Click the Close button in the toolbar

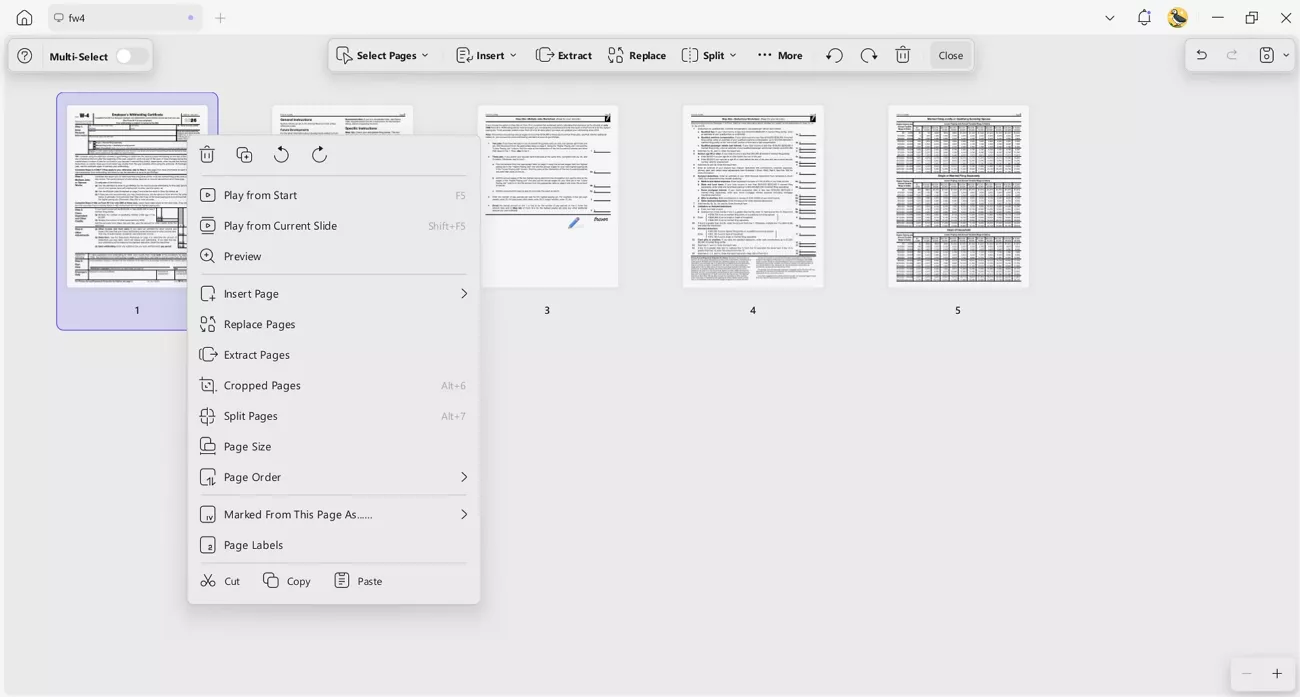(949, 55)
